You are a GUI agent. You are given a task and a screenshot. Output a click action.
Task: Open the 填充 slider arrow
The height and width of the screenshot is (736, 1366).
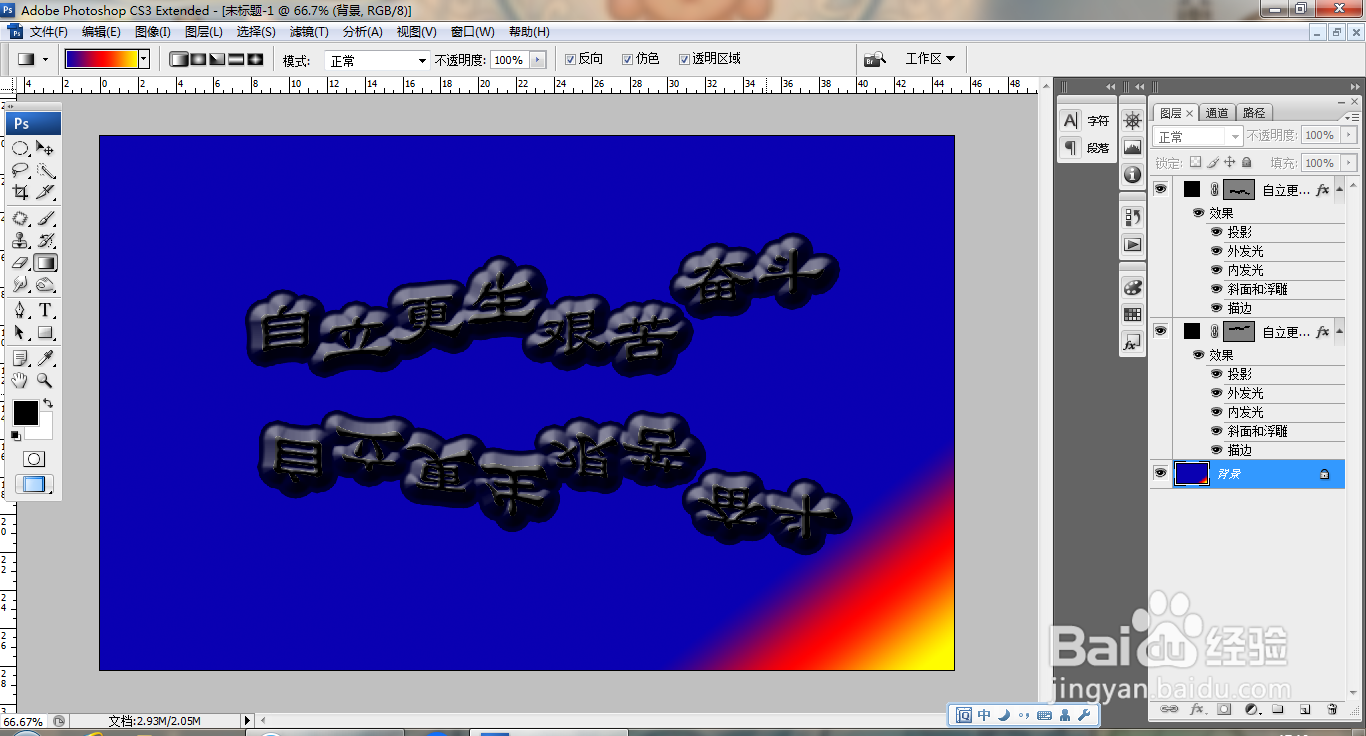(1349, 162)
